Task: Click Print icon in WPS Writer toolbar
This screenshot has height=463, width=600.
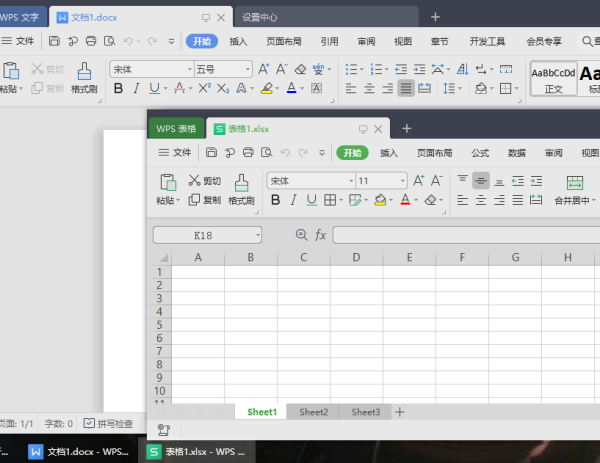Action: tap(91, 41)
